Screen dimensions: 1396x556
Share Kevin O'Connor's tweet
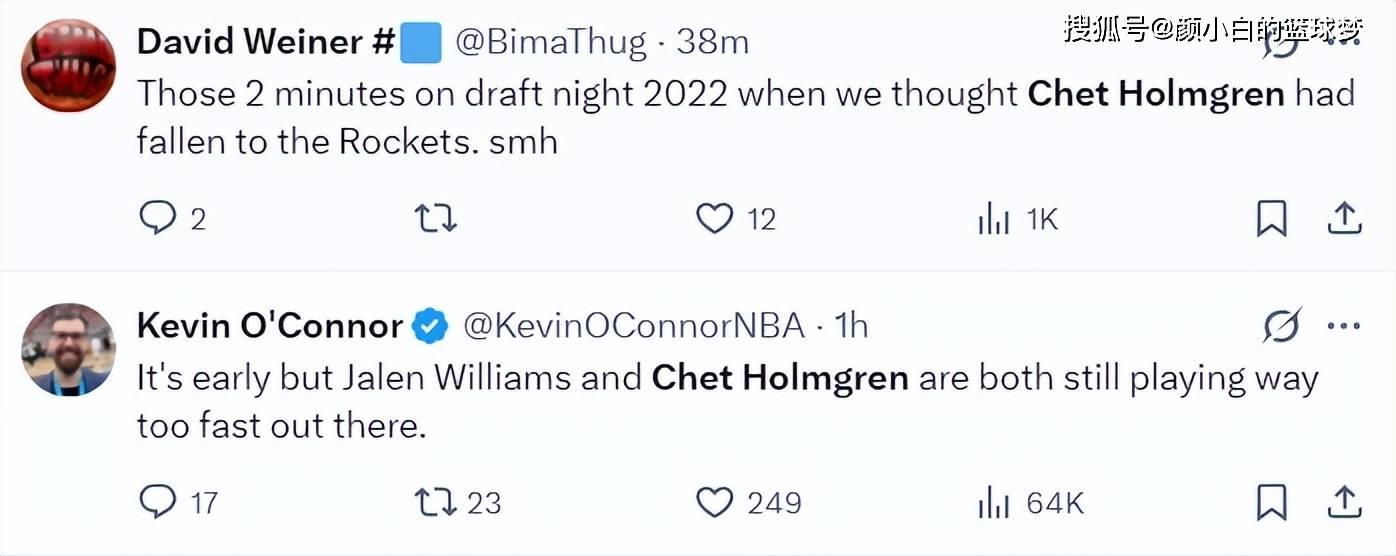point(1344,501)
